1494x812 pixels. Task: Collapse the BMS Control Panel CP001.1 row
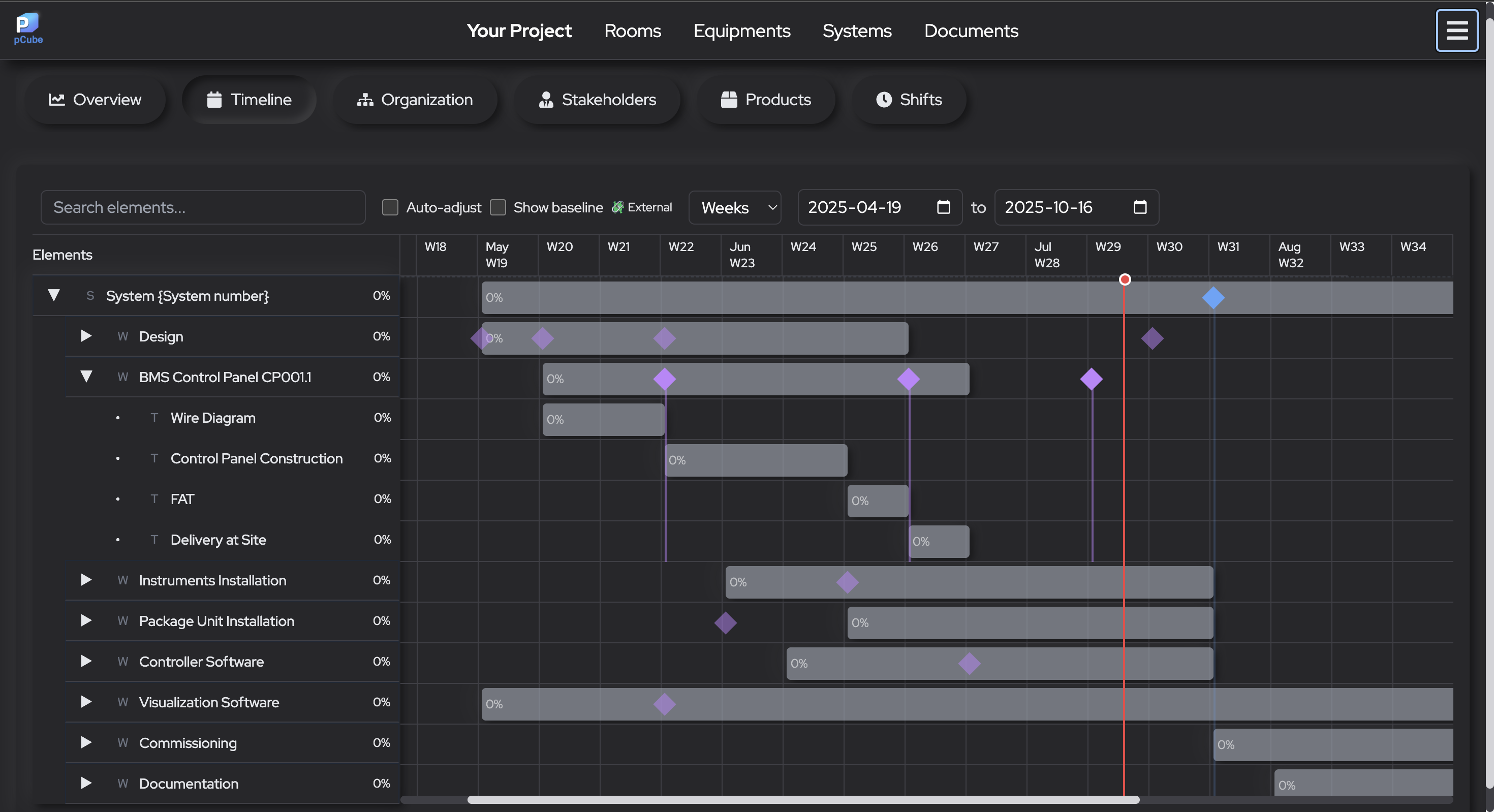point(87,377)
